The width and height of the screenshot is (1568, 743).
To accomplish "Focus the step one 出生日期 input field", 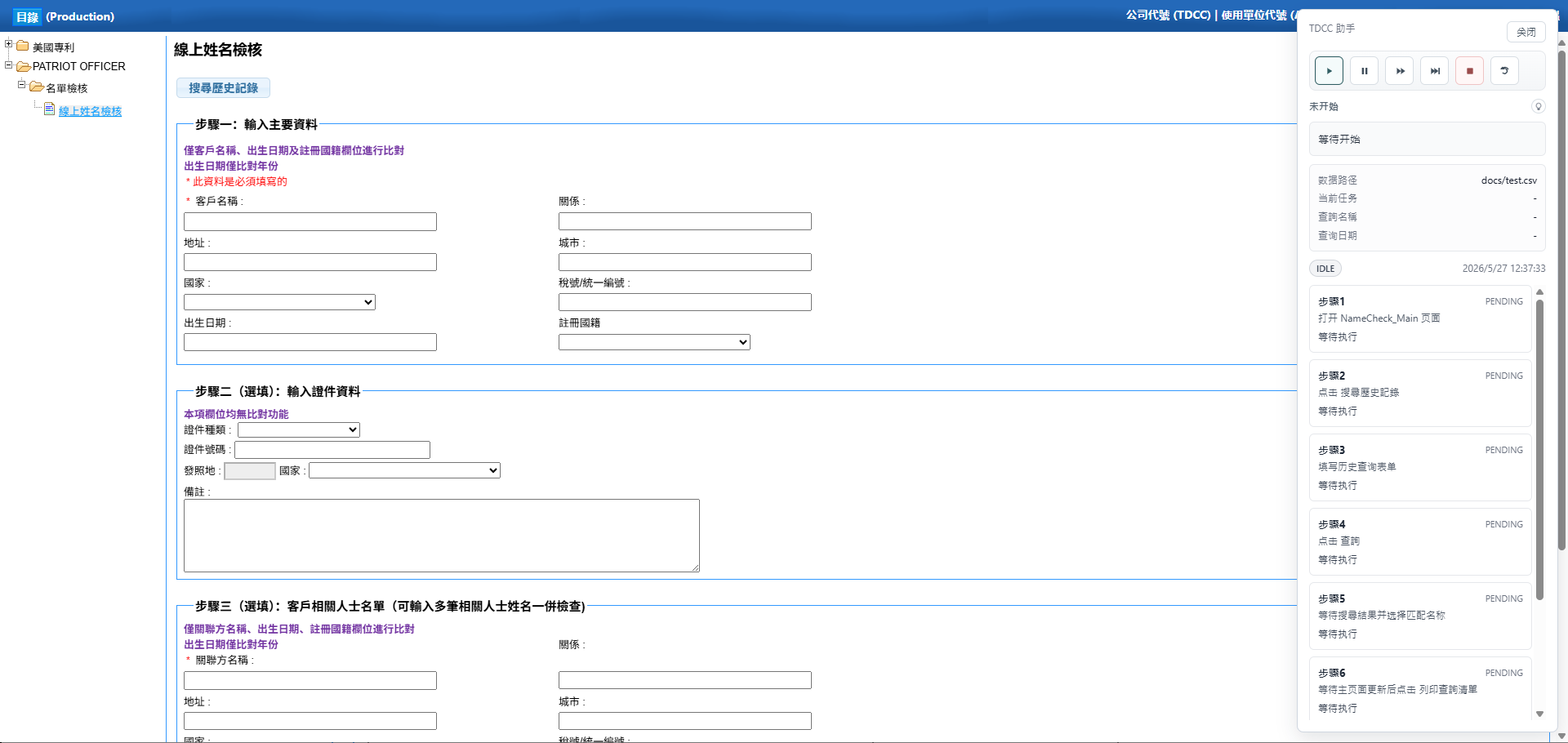I will 310,342.
